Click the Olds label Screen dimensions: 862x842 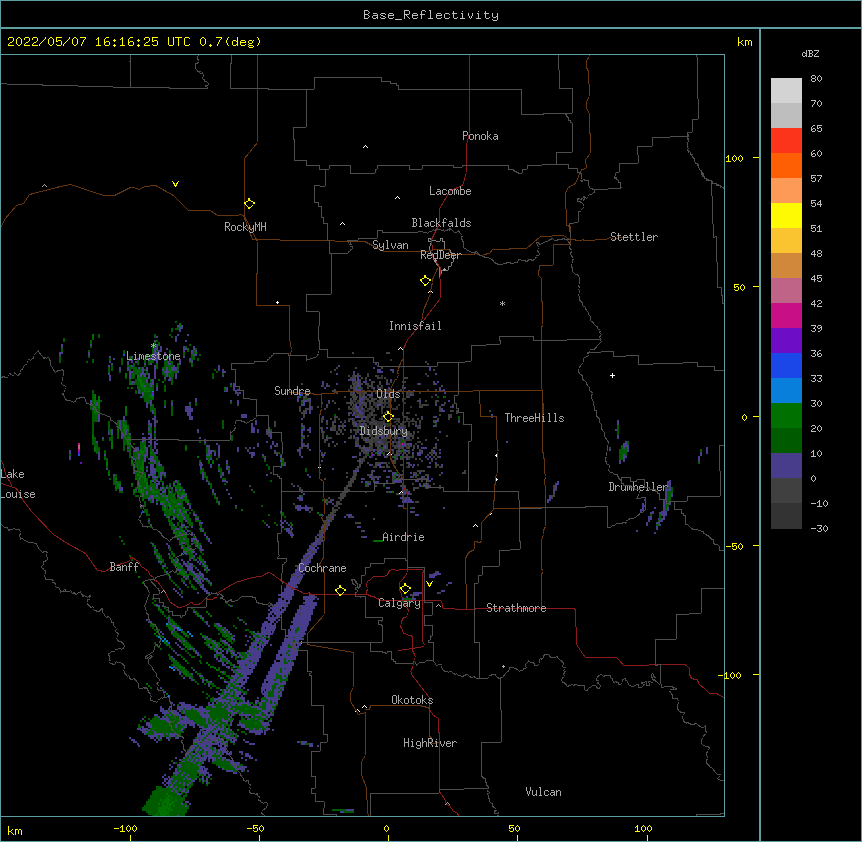tap(388, 394)
